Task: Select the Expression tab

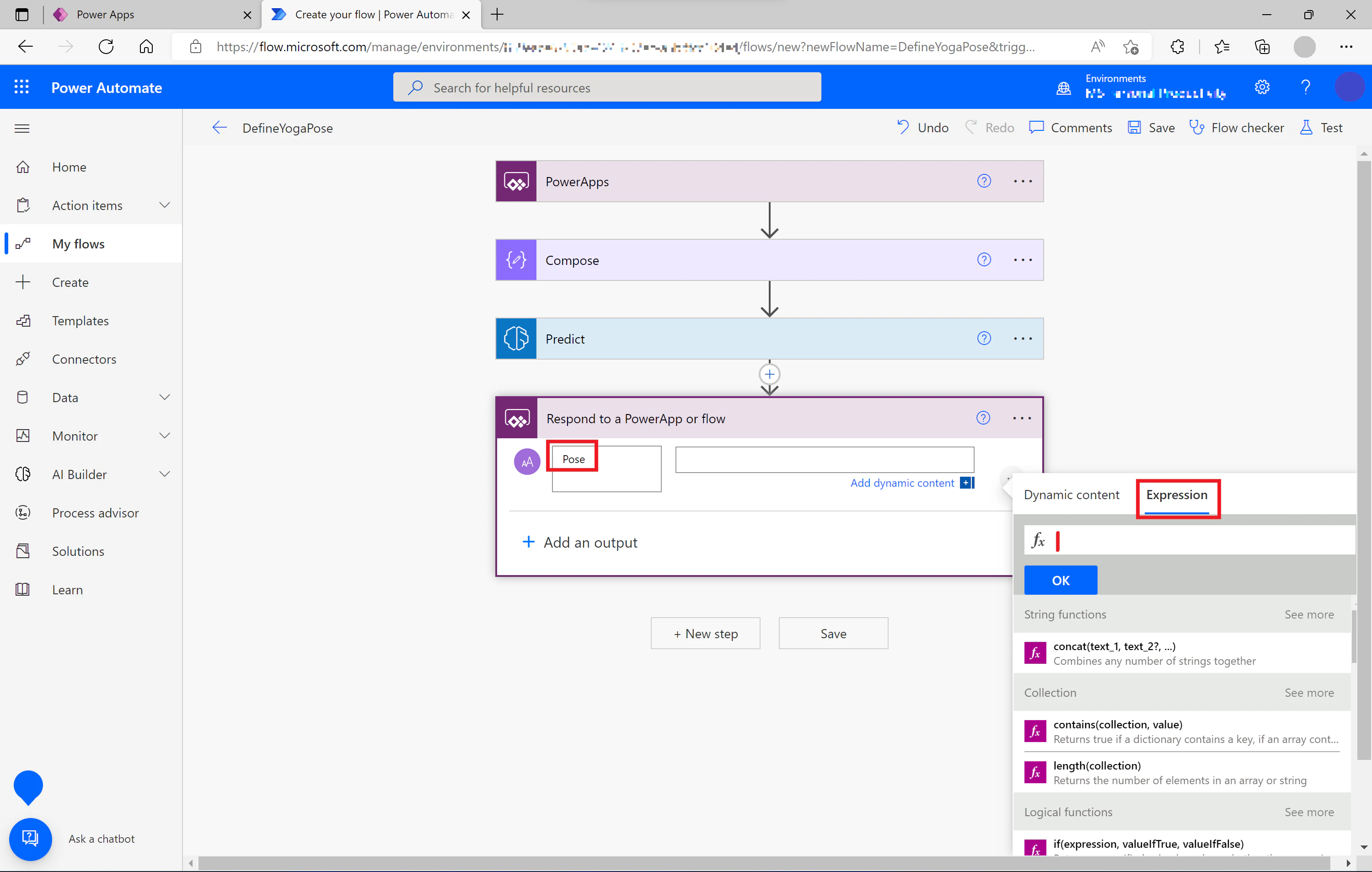Action: 1177,495
